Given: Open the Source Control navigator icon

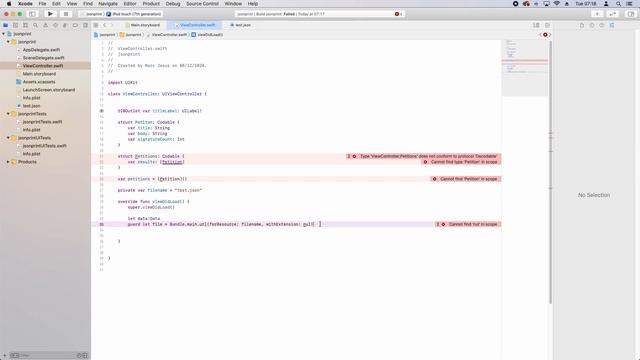Looking at the screenshot, I should [x=16, y=25].
